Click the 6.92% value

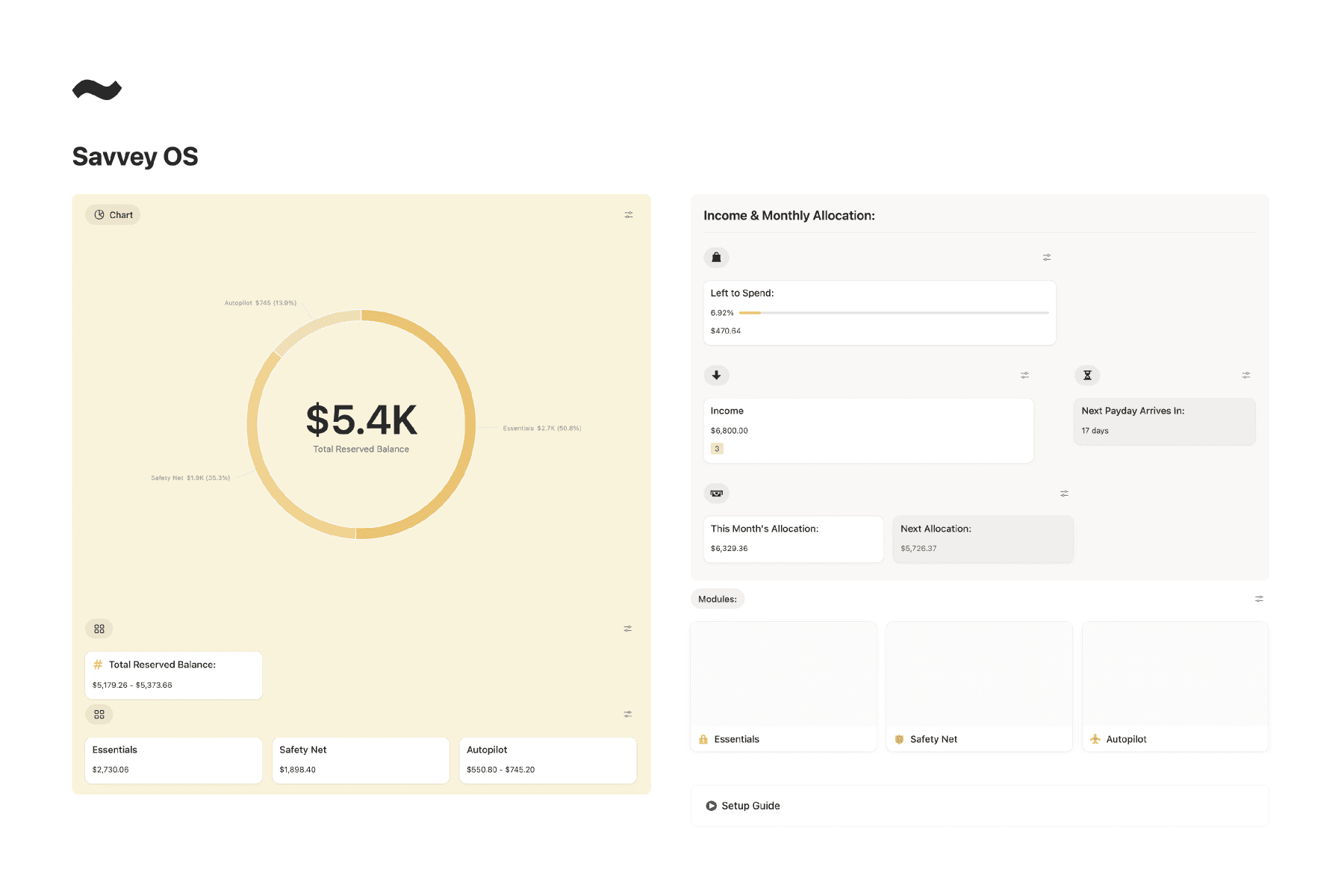coord(722,313)
